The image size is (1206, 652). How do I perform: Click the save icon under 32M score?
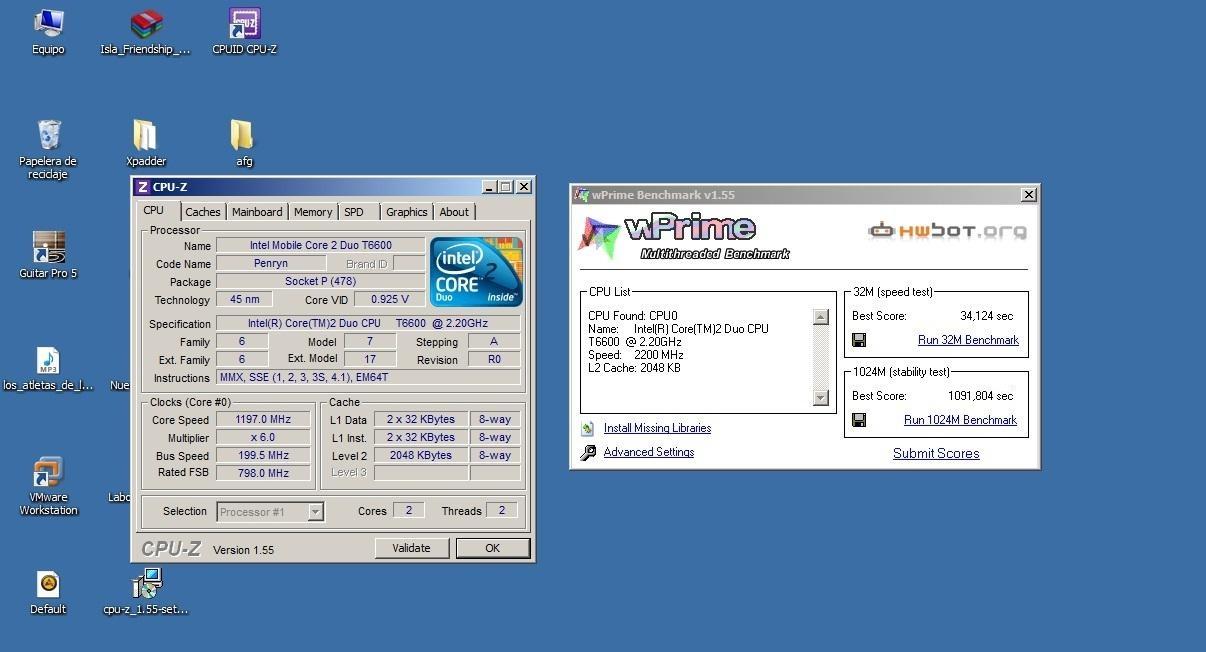coord(859,340)
